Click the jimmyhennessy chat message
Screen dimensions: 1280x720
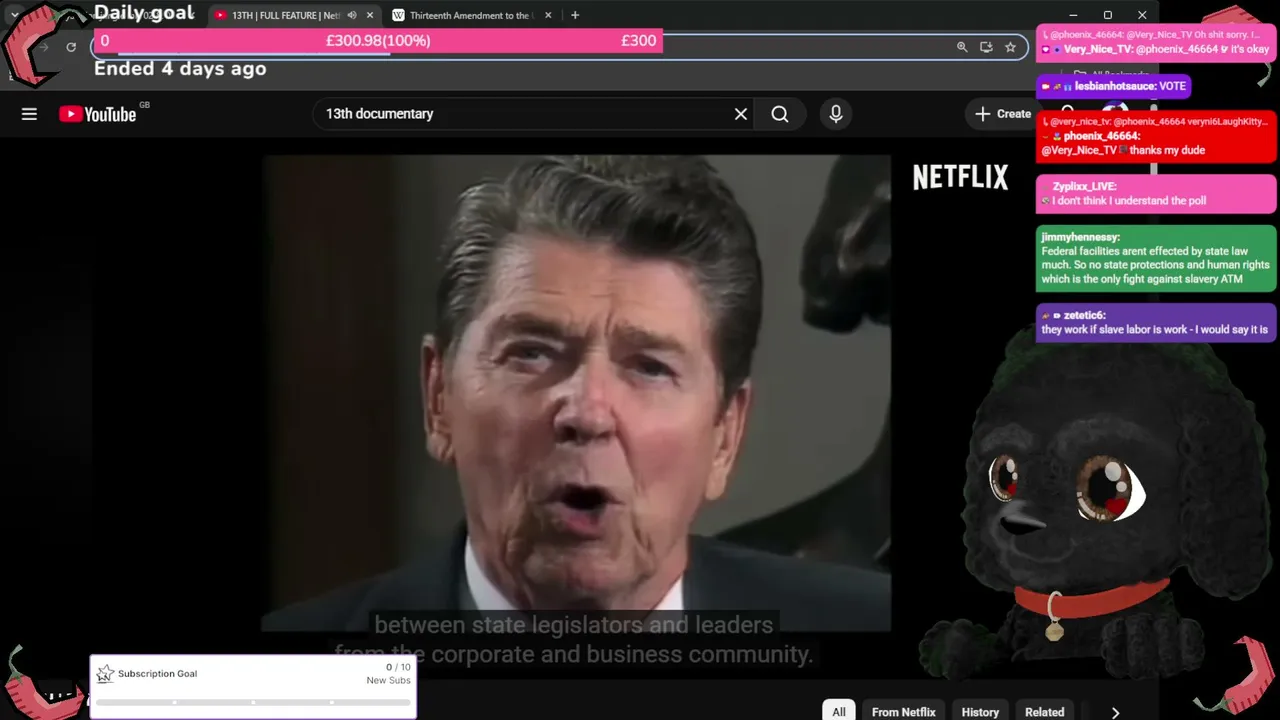(x=1156, y=259)
